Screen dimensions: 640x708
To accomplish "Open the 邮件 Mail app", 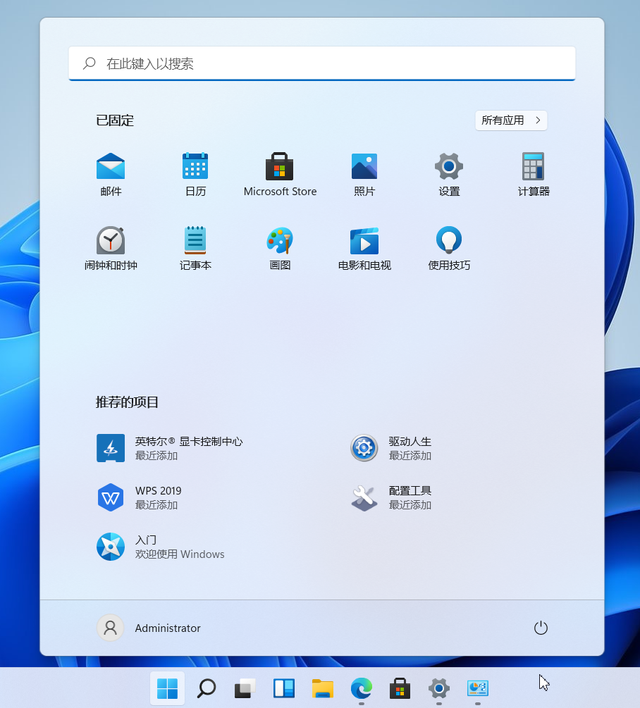I will click(x=111, y=174).
